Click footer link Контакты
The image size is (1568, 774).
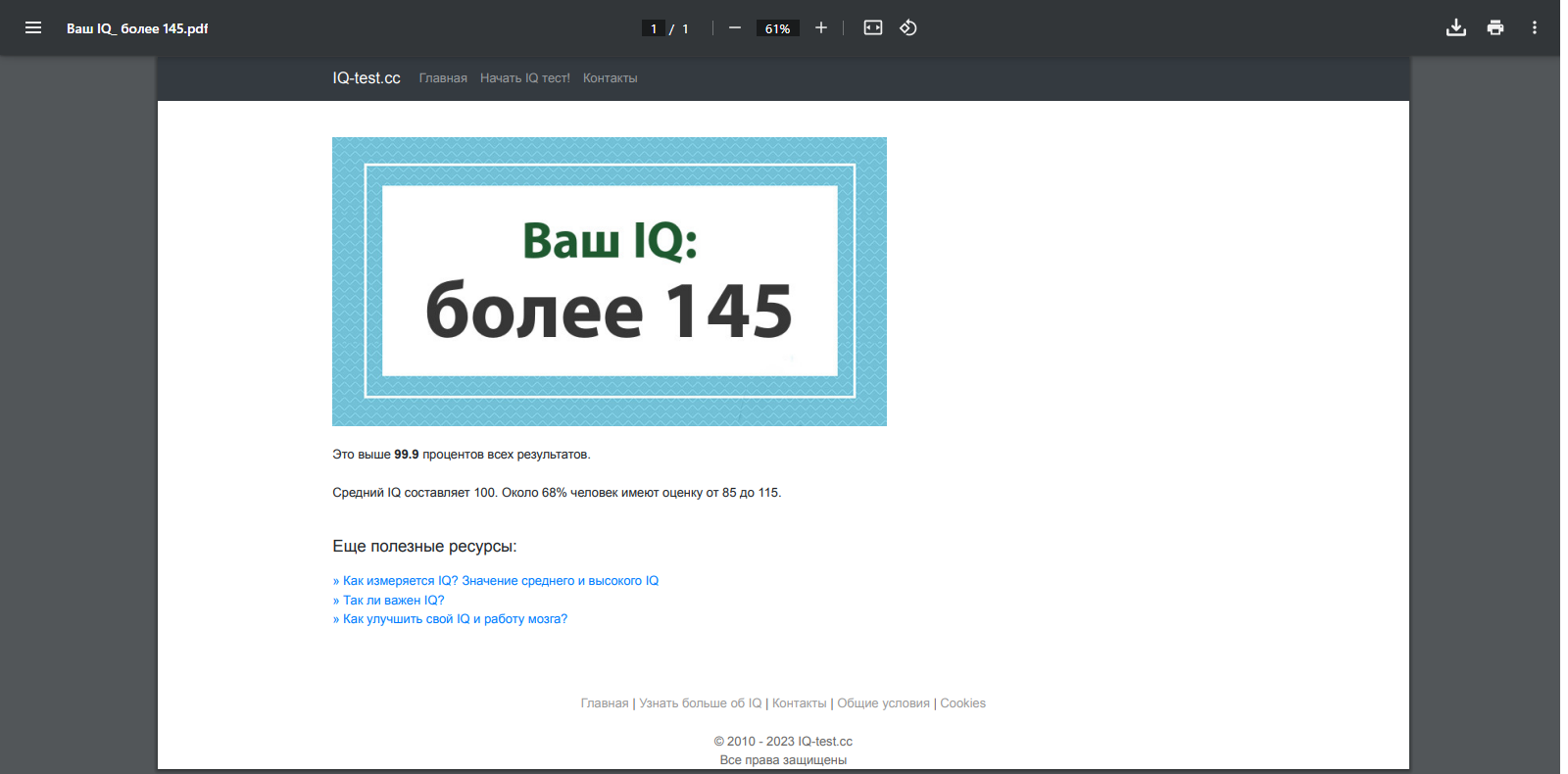(800, 703)
